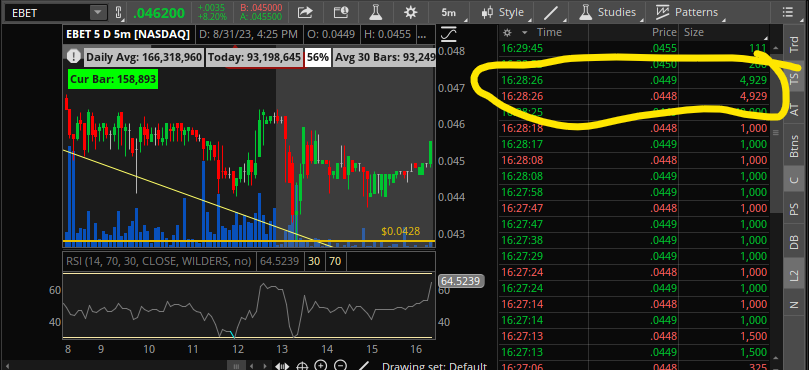
Task: Click the active drawing tool line icon
Action: (x=364, y=366)
